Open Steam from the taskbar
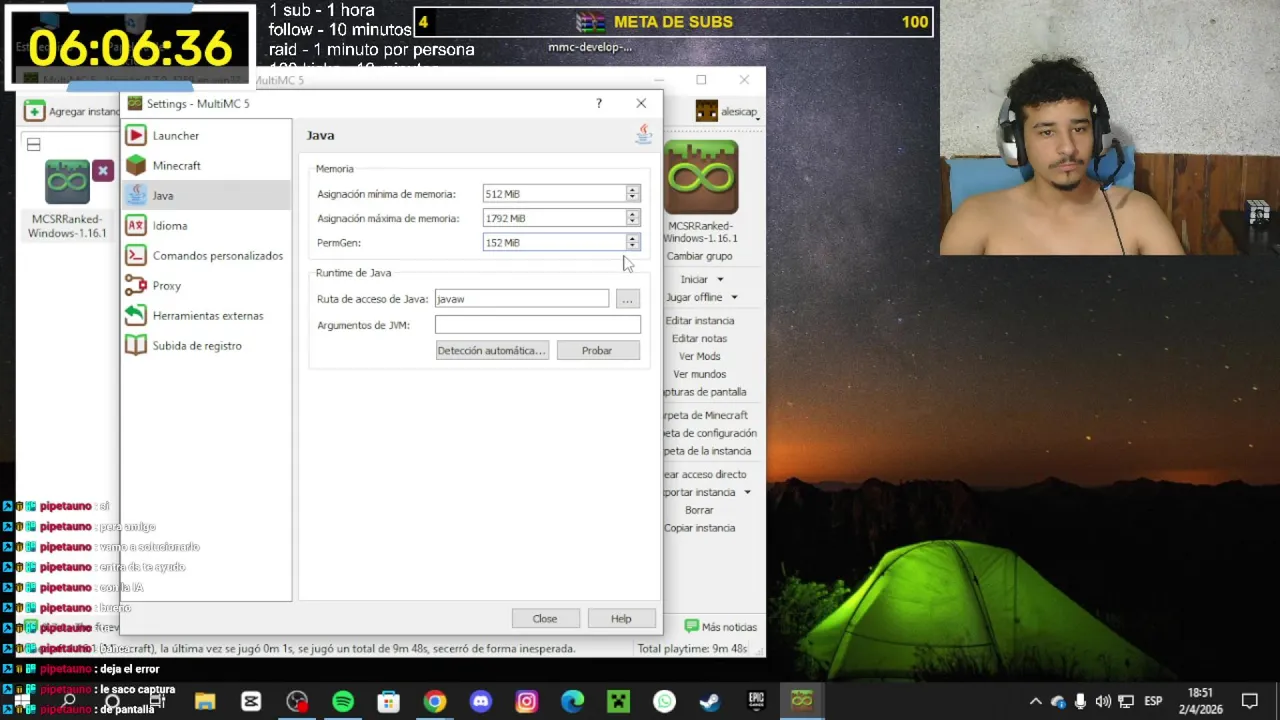This screenshot has height=720, width=1280. click(710, 702)
